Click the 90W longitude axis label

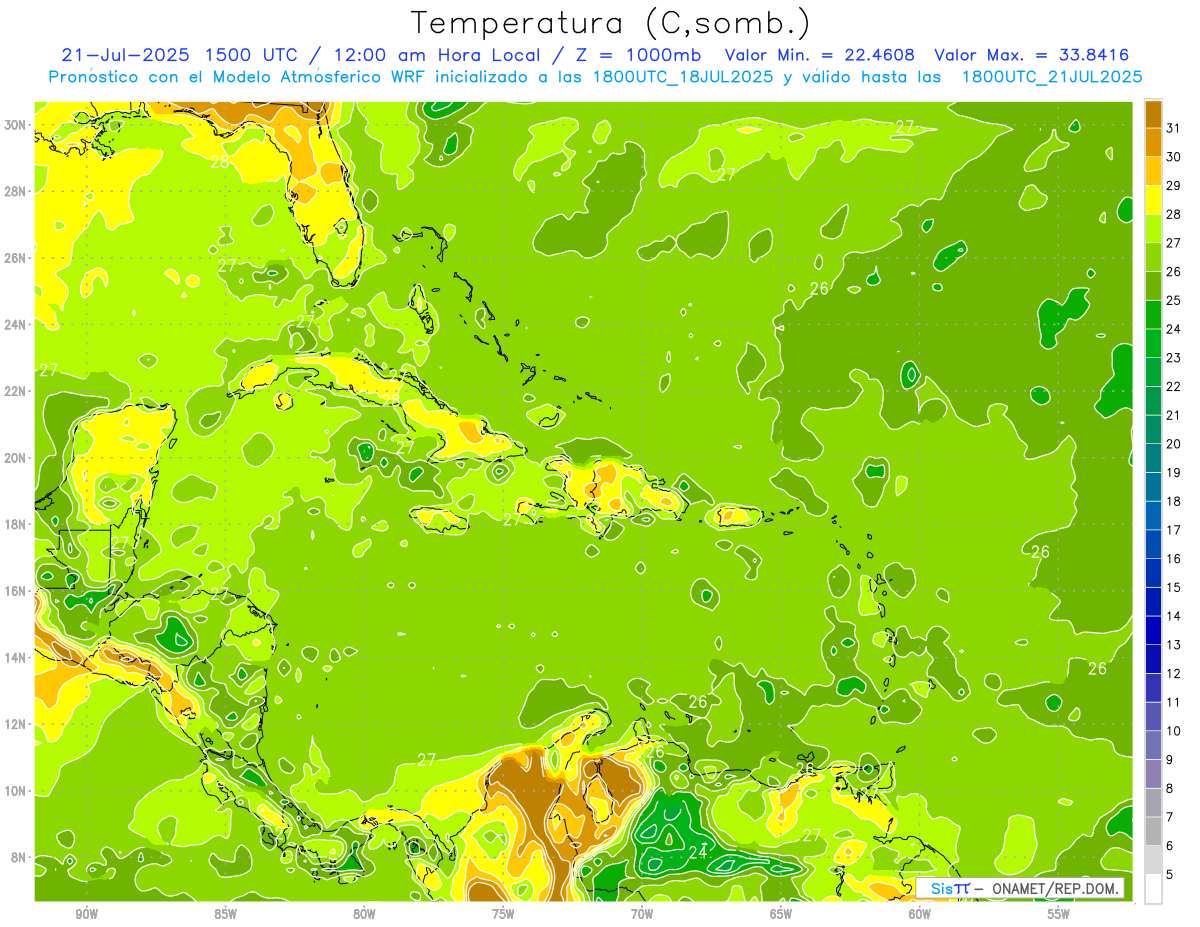pyautogui.click(x=86, y=914)
